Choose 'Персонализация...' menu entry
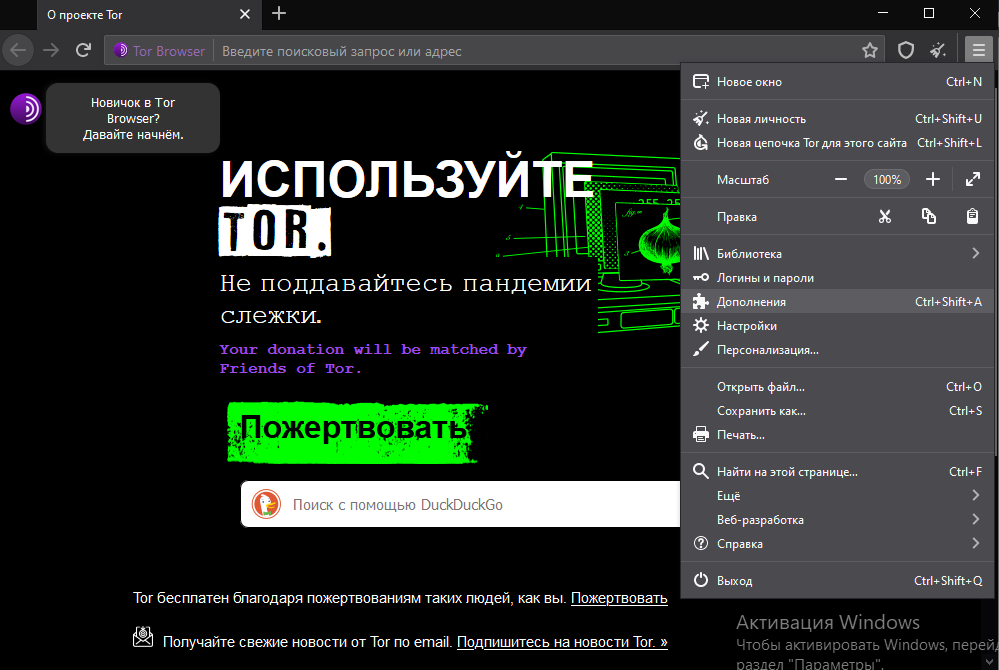This screenshot has height=670, width=999. click(837, 350)
